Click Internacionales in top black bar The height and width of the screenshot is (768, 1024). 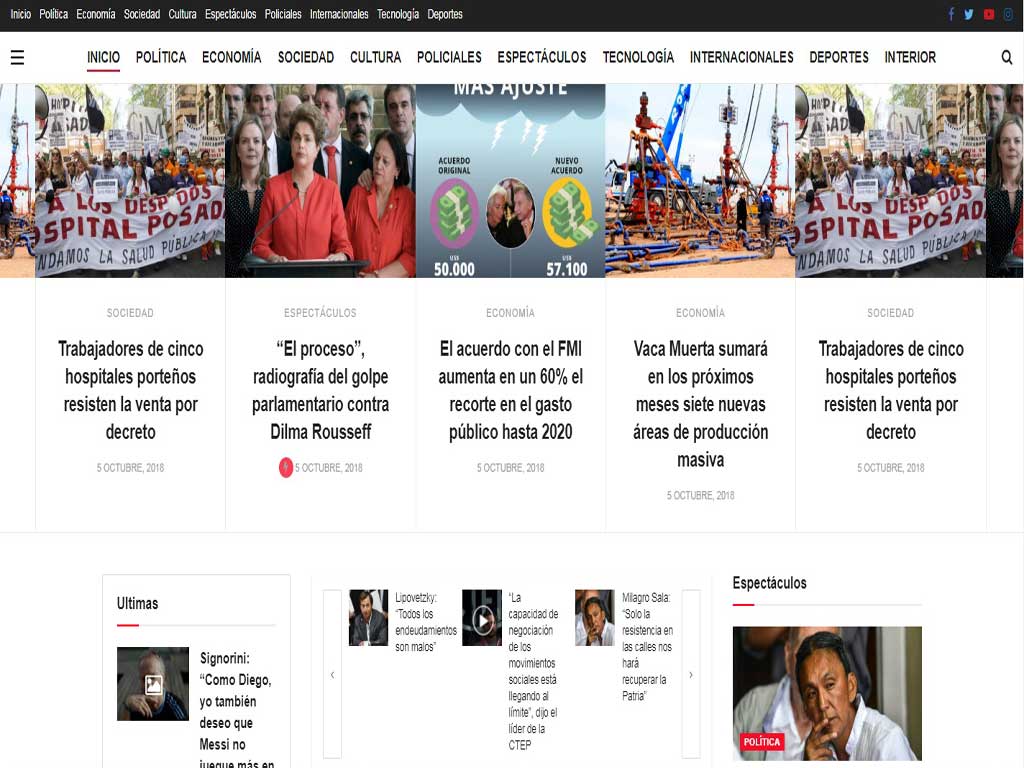tap(339, 14)
